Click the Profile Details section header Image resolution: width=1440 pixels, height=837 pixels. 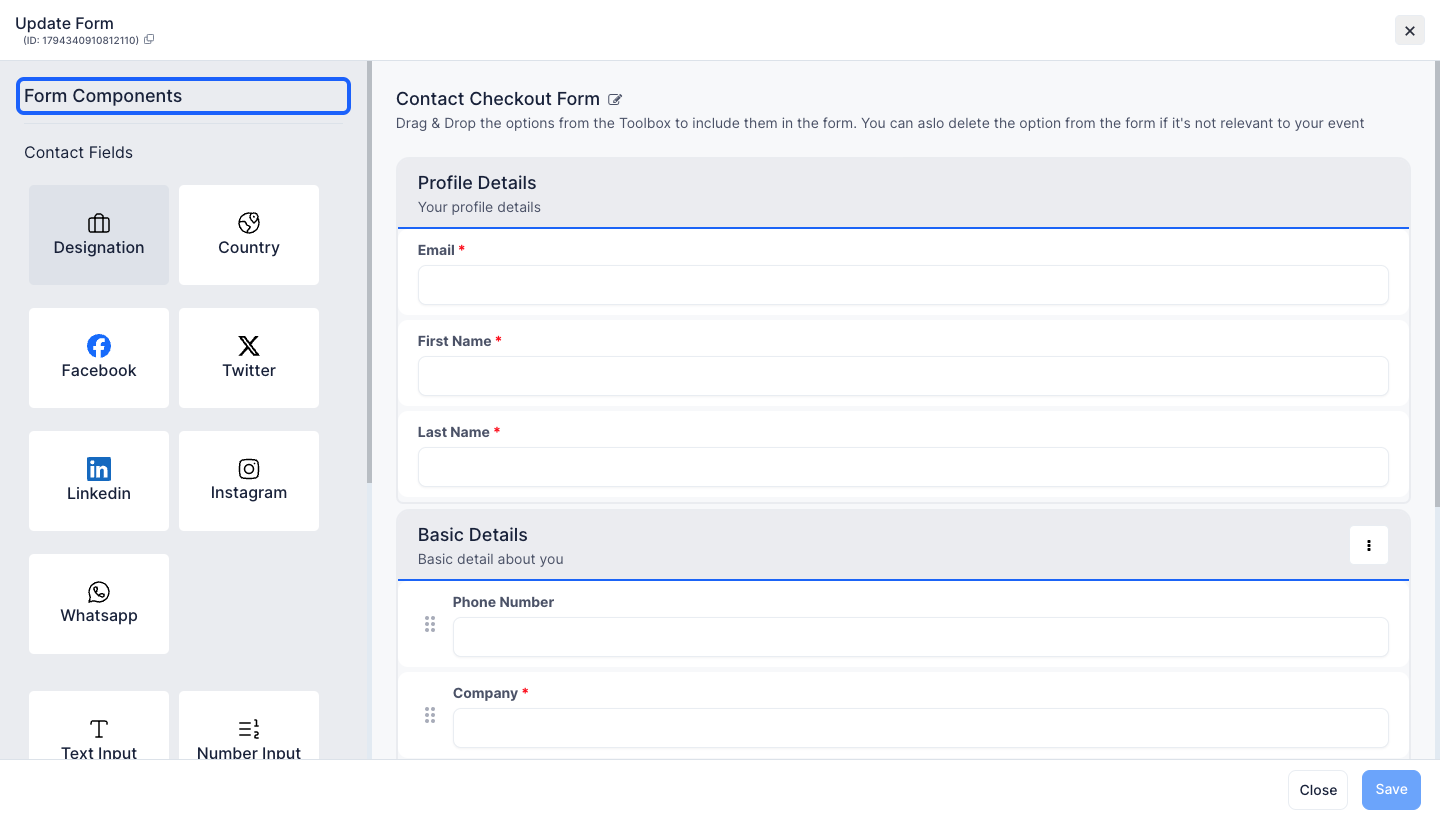click(903, 193)
